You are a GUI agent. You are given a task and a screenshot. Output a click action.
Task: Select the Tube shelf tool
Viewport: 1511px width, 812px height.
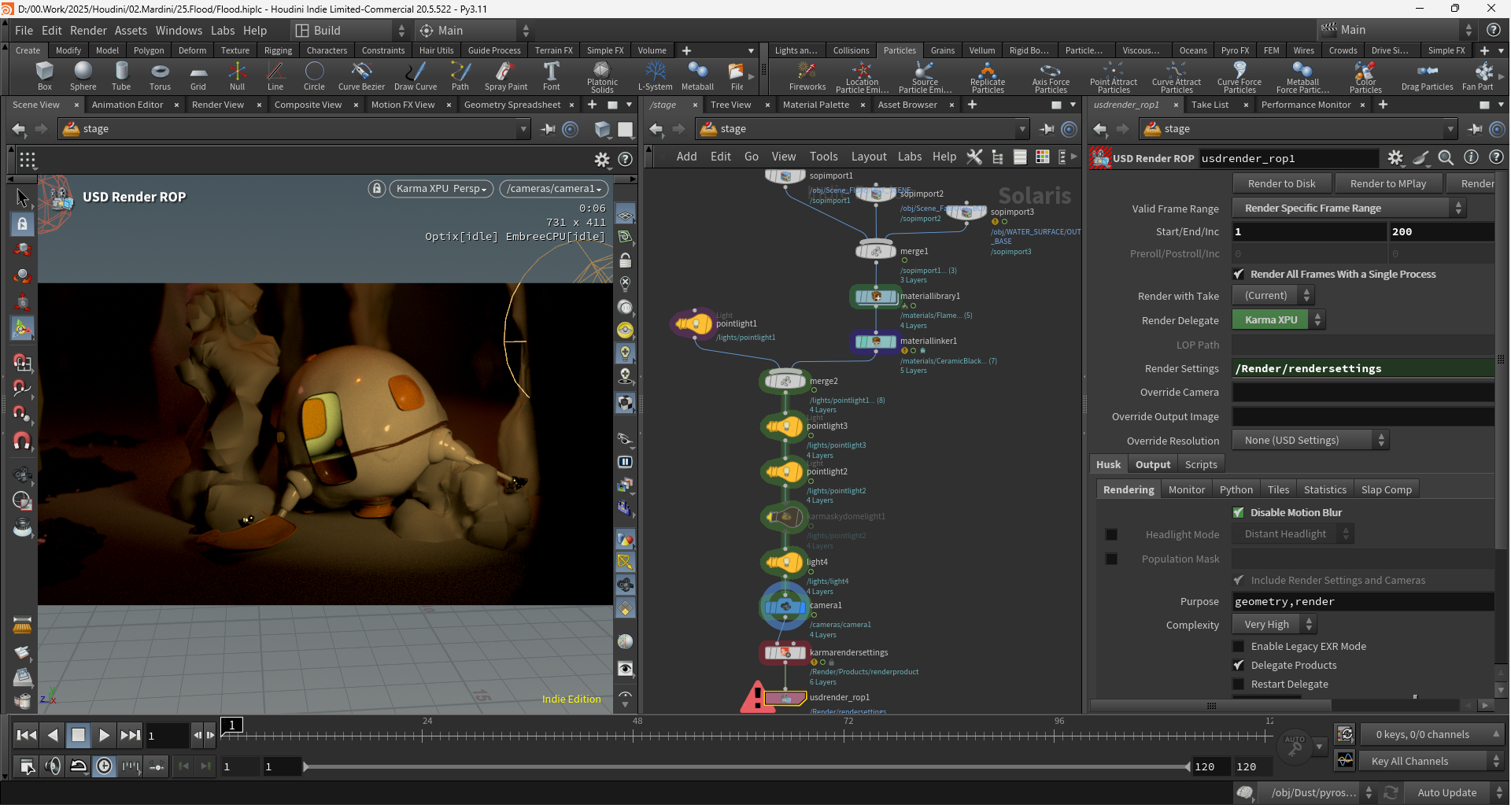click(x=121, y=76)
